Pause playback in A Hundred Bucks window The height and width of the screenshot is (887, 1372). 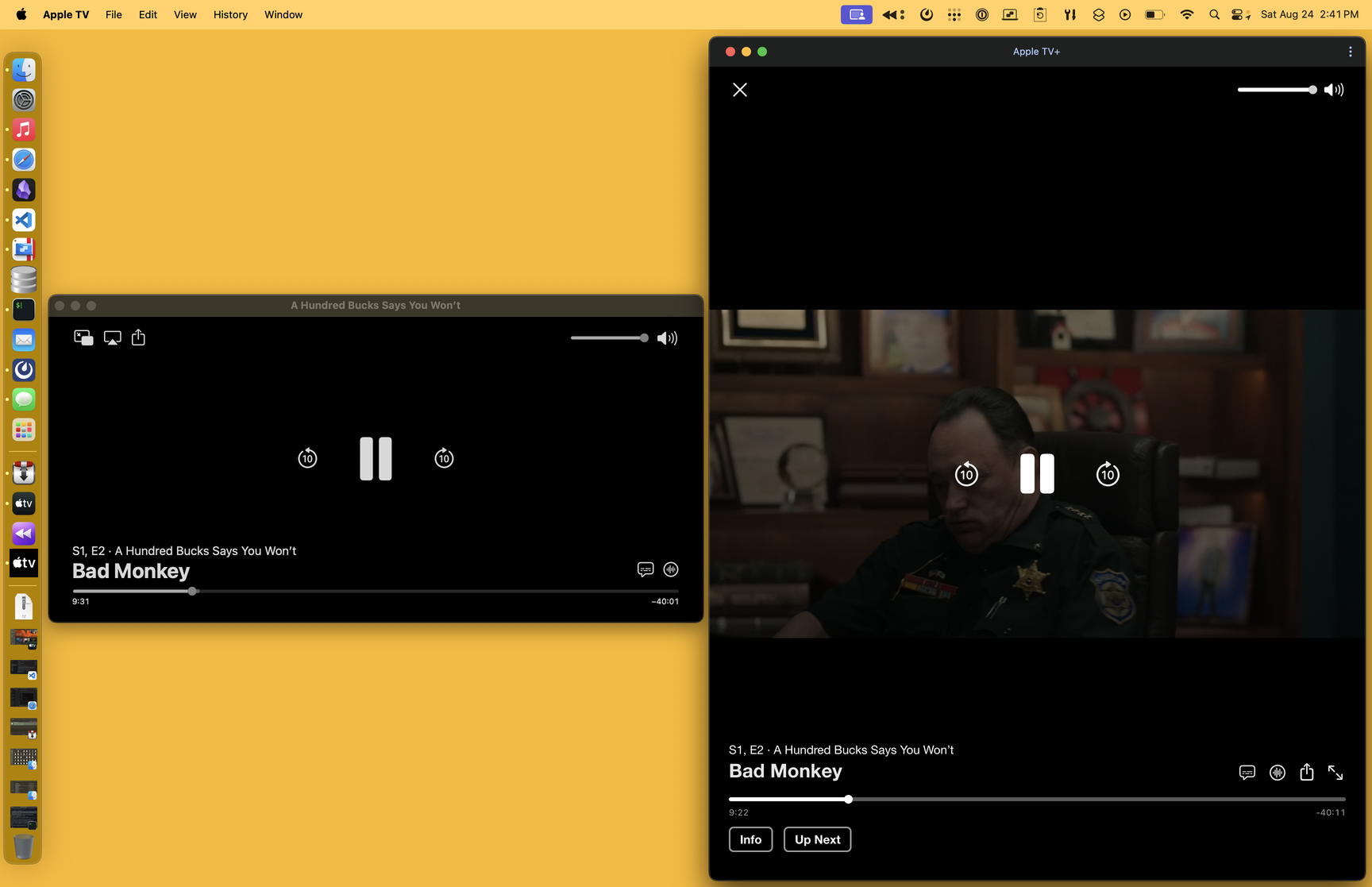(376, 458)
